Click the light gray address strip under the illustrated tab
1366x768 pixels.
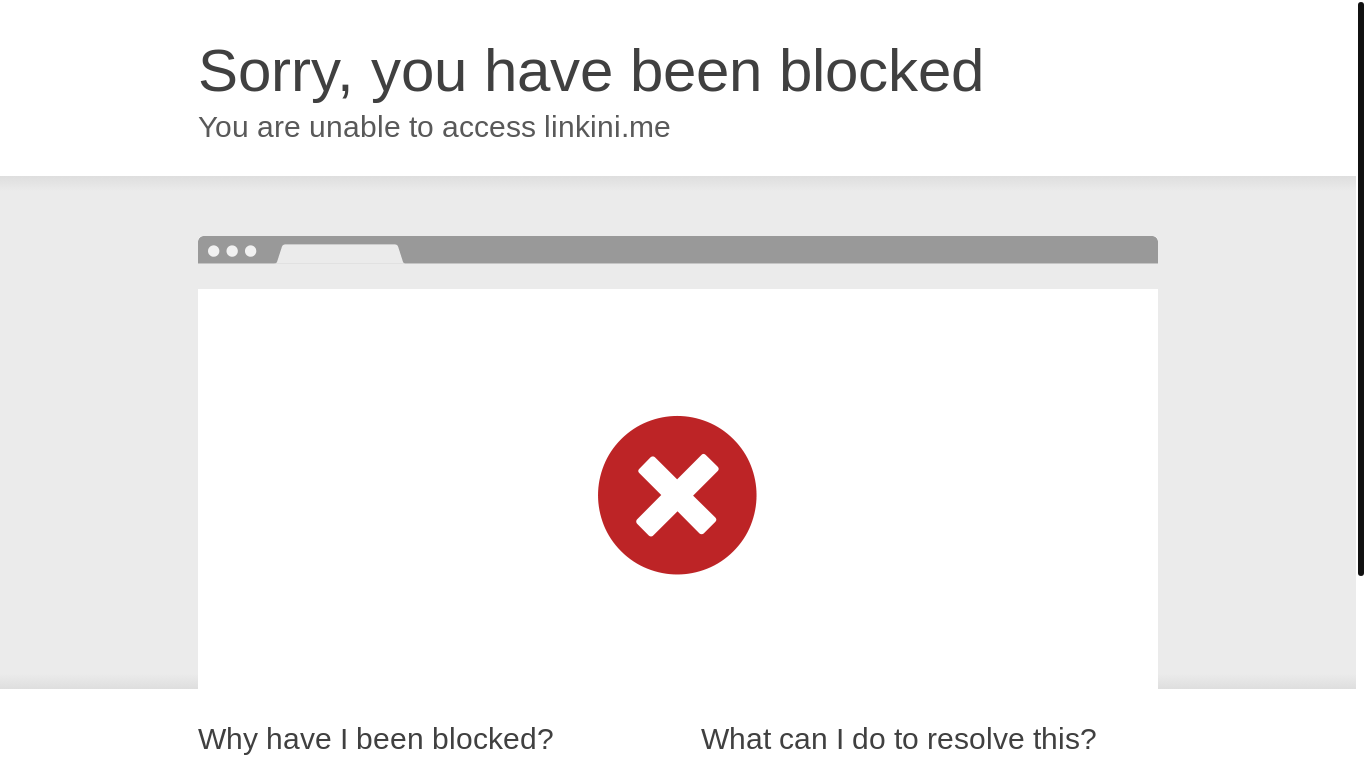coord(677,276)
